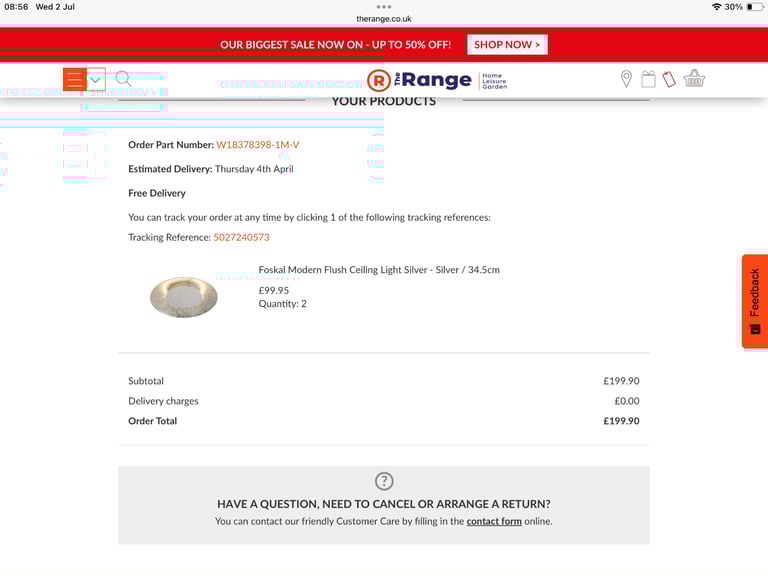The height and width of the screenshot is (576, 768).
Task: Click the Shop Now sale button
Action: (507, 45)
